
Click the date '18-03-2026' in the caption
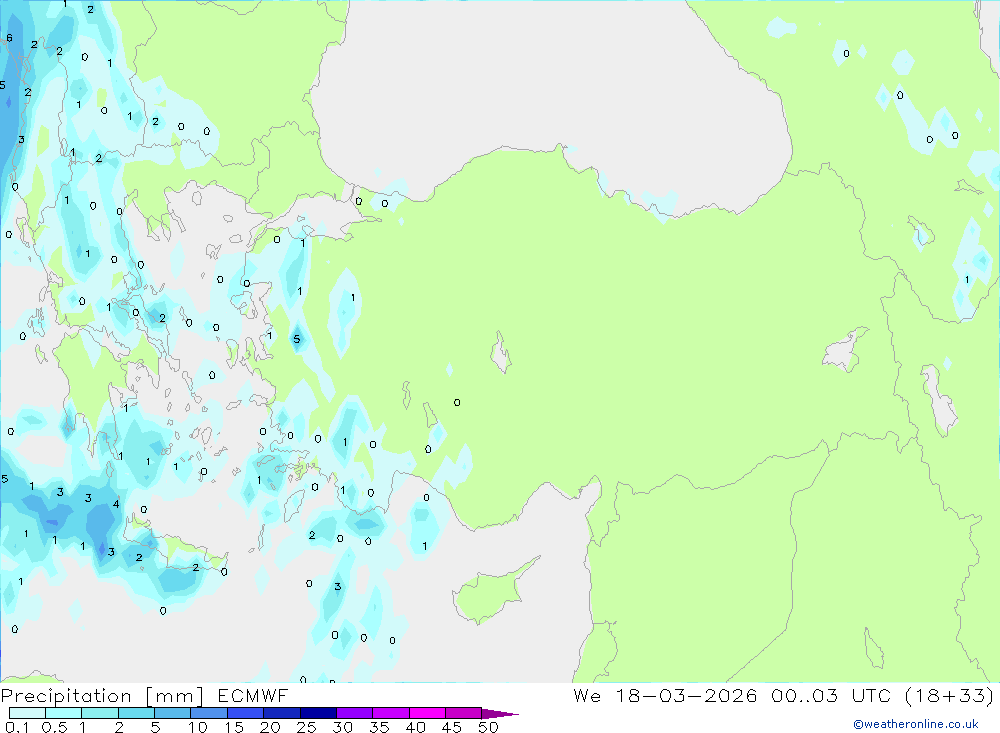686,695
